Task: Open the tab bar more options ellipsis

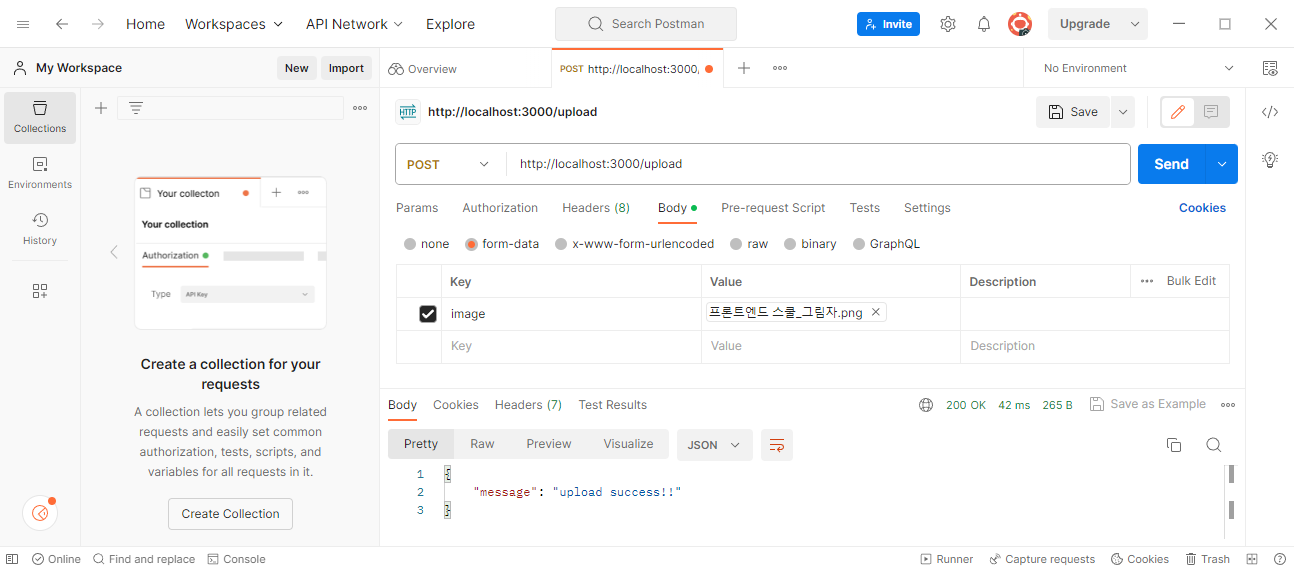Action: (780, 68)
